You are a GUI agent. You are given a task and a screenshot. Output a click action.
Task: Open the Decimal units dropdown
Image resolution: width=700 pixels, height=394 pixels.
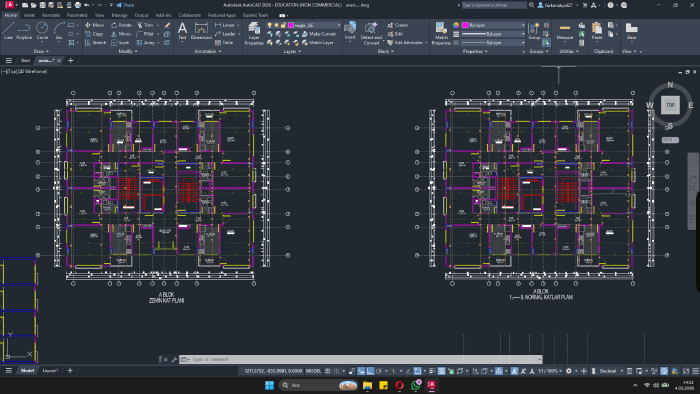(x=610, y=371)
